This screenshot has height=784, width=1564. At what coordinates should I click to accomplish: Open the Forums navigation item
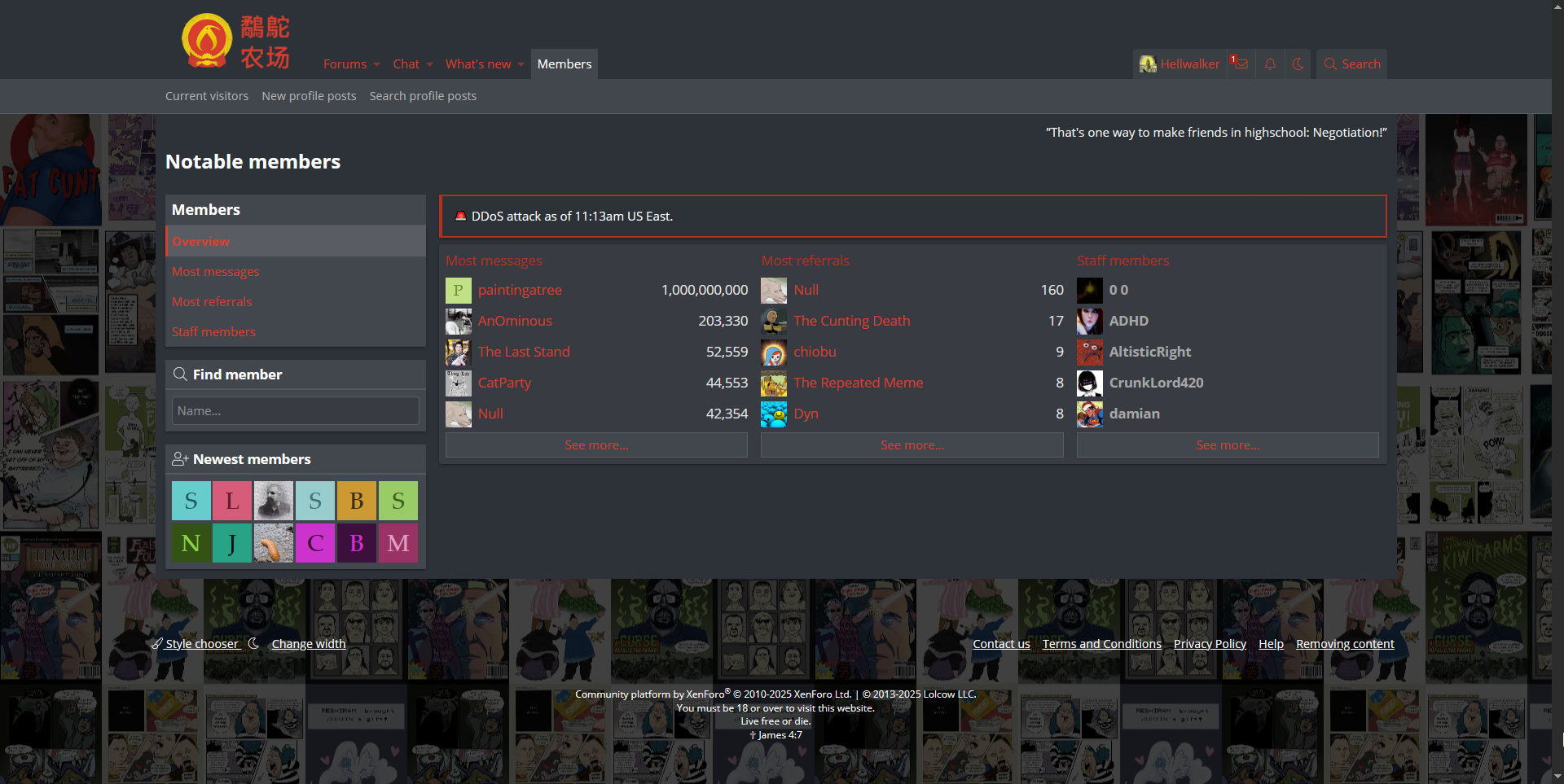(x=345, y=64)
